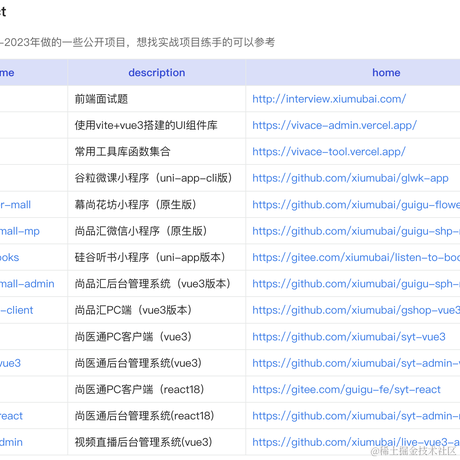This screenshot has height=460, width=460.
Task: Open the live-vue3 GitHub link
Action: (x=356, y=442)
